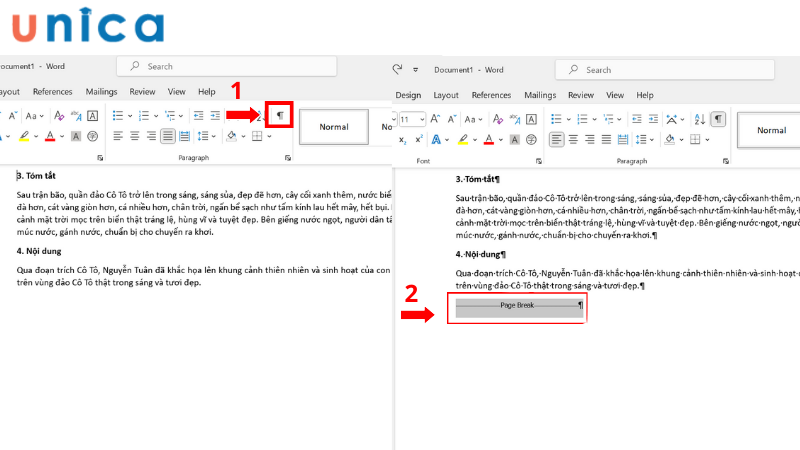Viewport: 800px width, 450px height.
Task: Click Decrease Font Size in right window
Action: (452, 119)
